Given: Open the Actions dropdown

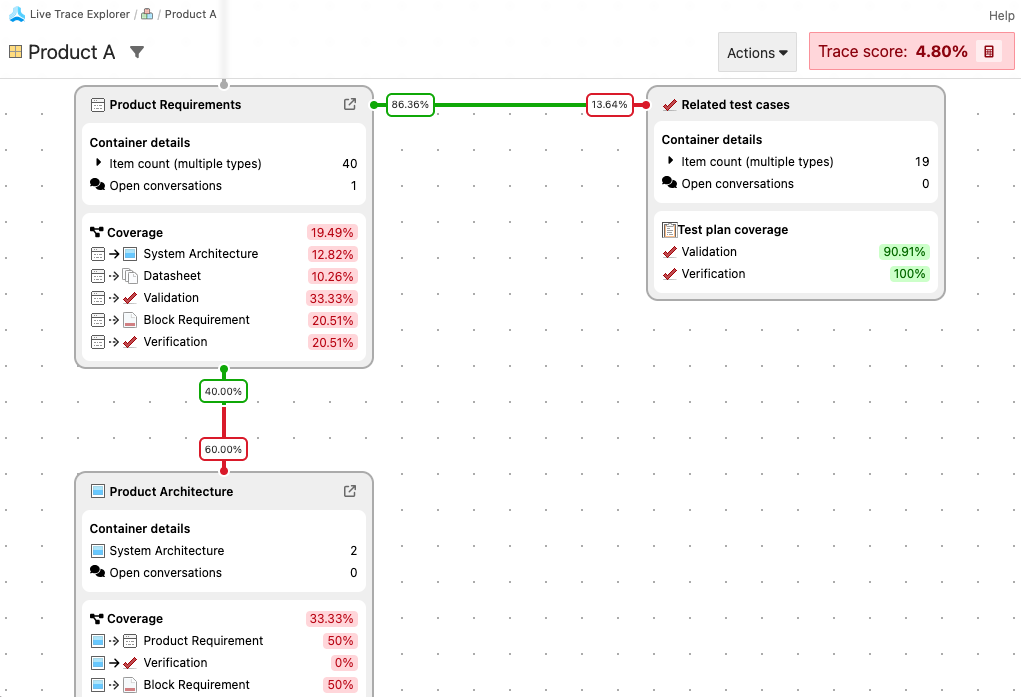Looking at the screenshot, I should click(757, 51).
